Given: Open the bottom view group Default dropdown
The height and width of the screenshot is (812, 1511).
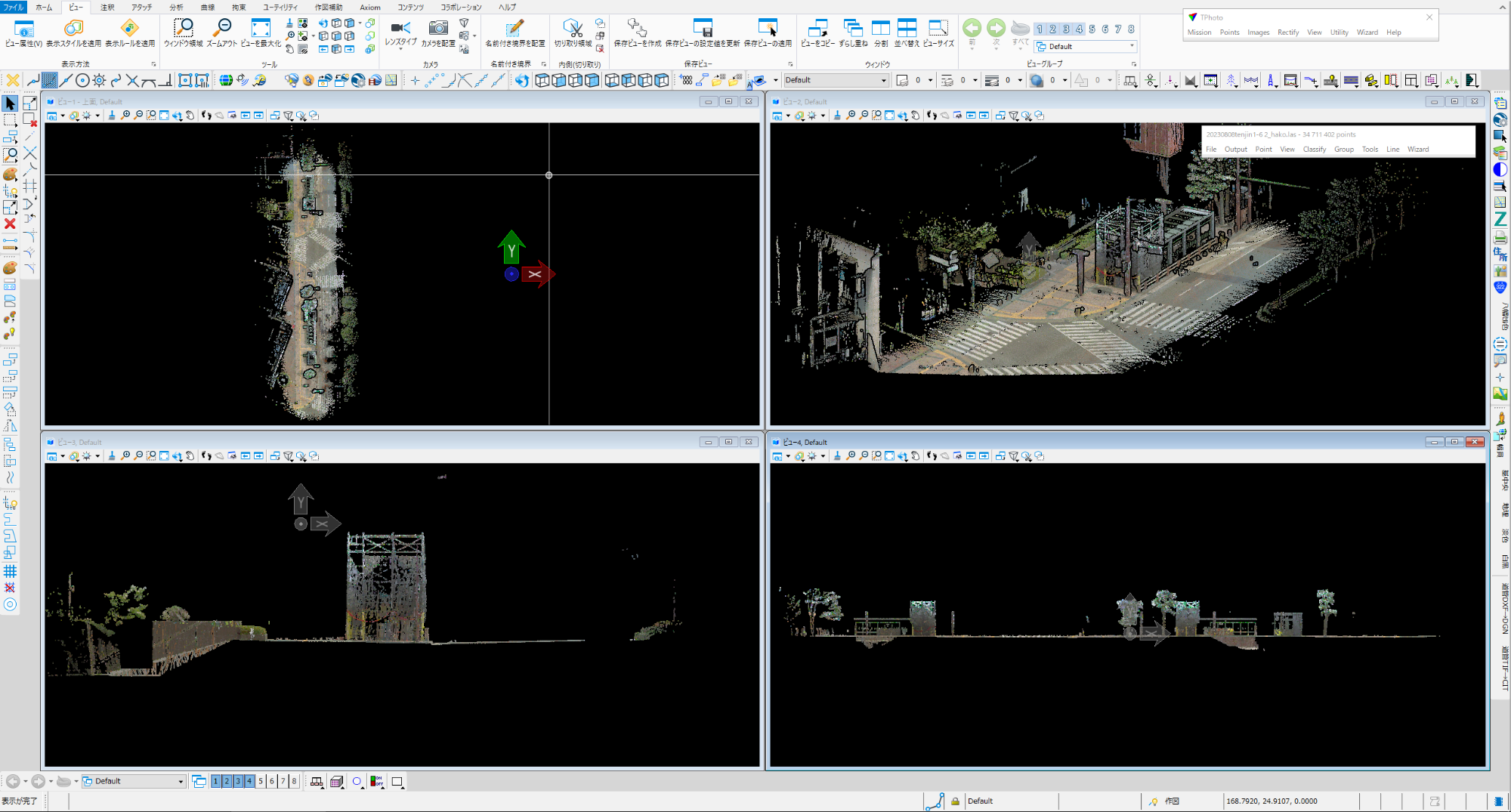Looking at the screenshot, I should point(181,781).
